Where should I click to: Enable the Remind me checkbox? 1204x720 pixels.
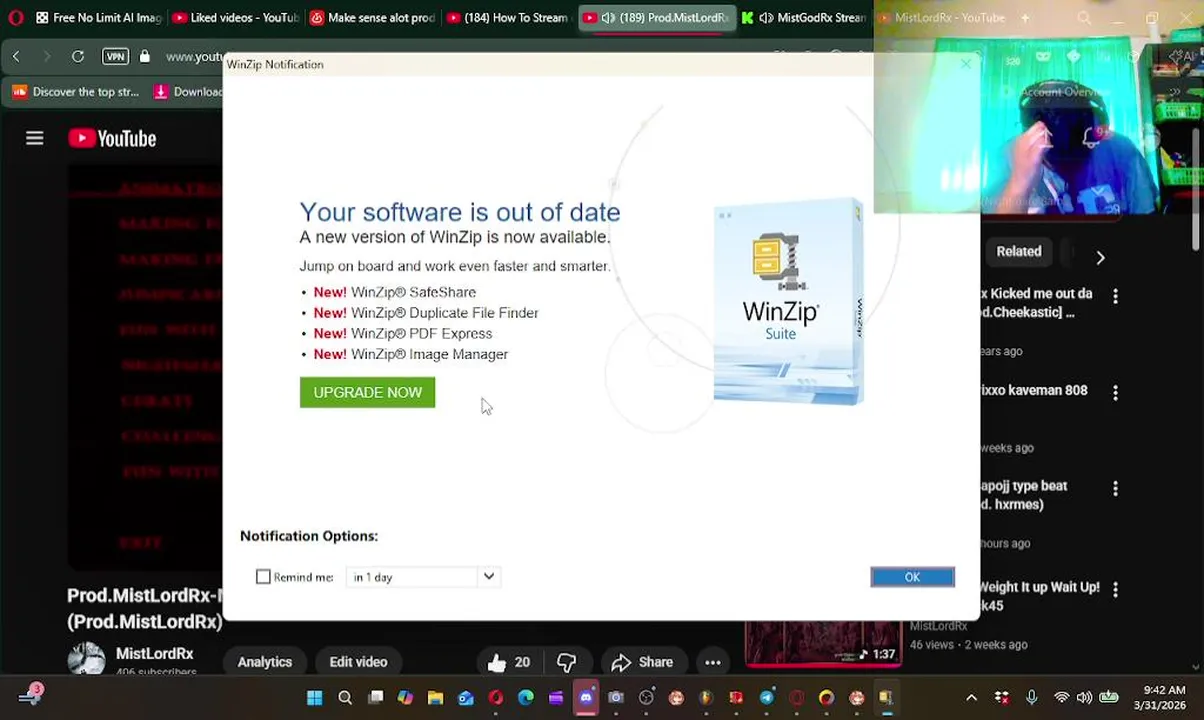pyautogui.click(x=263, y=577)
